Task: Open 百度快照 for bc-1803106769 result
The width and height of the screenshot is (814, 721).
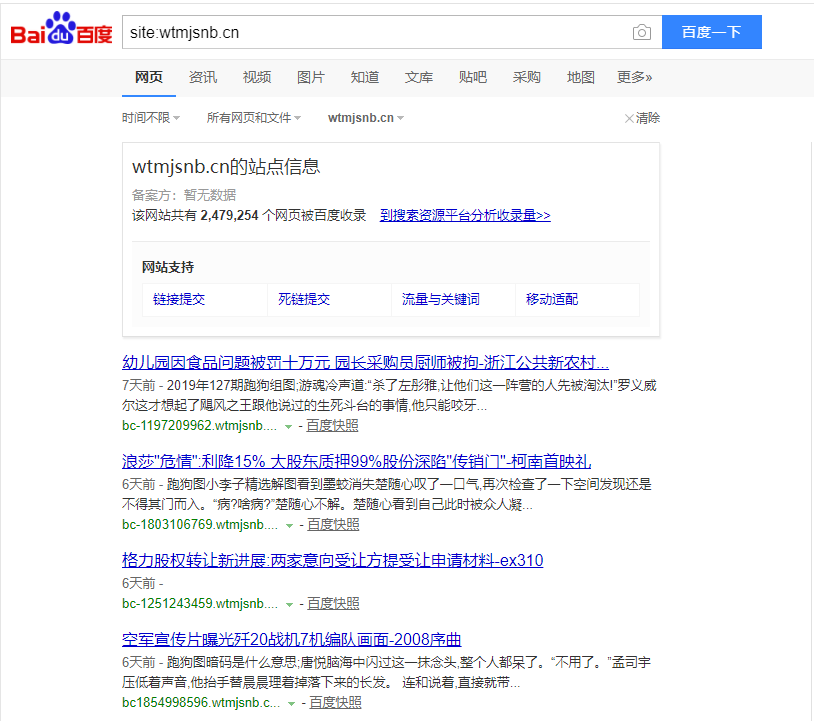Action: pos(333,525)
